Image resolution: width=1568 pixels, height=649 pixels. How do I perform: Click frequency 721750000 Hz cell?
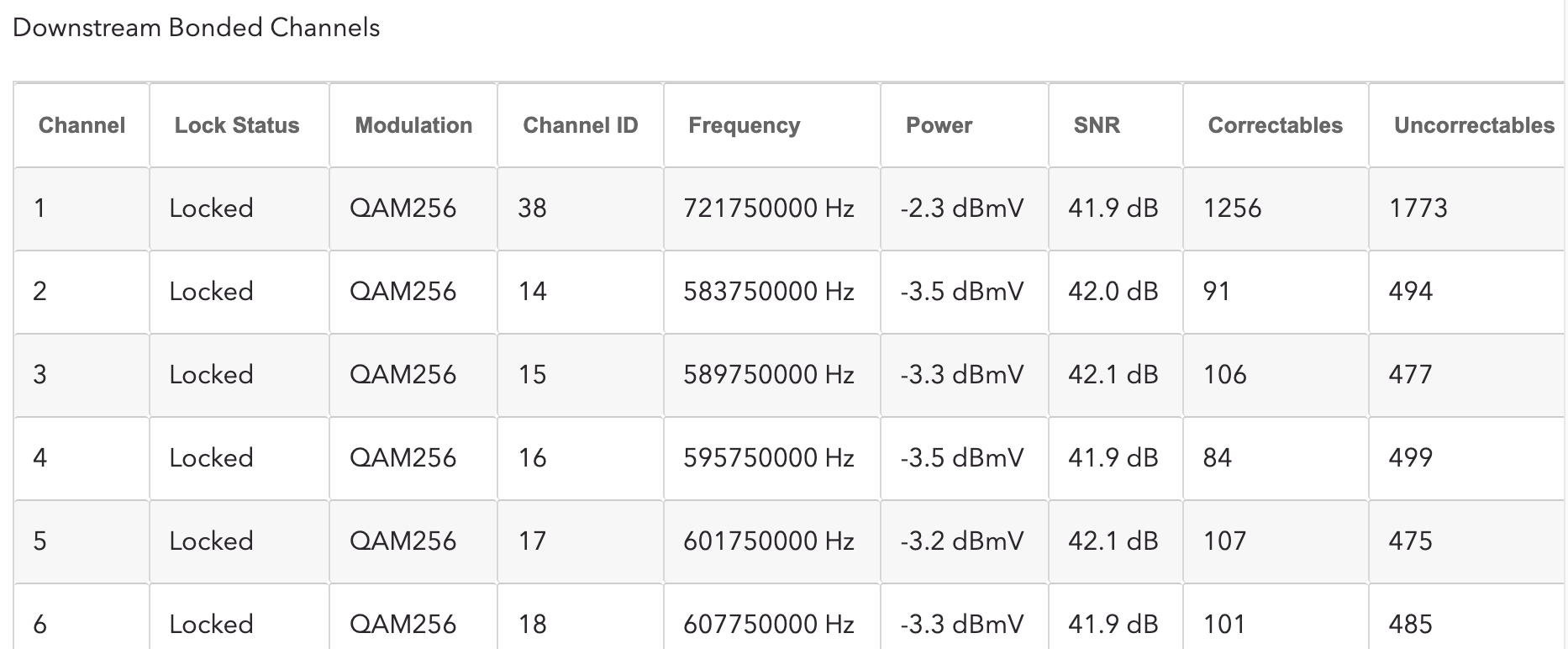768,208
